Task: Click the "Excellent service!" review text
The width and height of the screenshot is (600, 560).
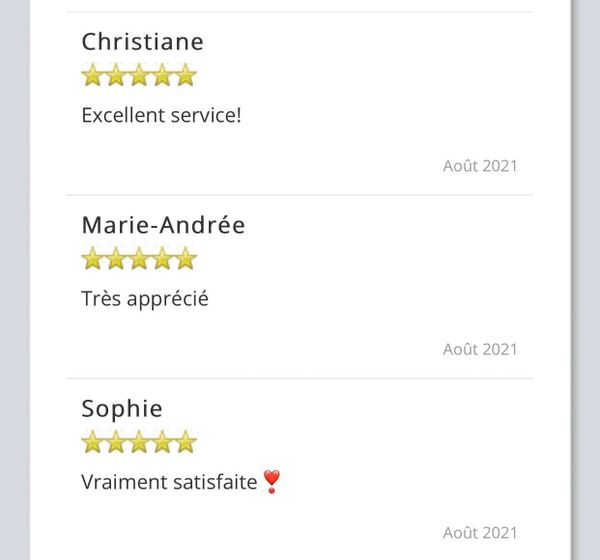Action: tap(161, 115)
